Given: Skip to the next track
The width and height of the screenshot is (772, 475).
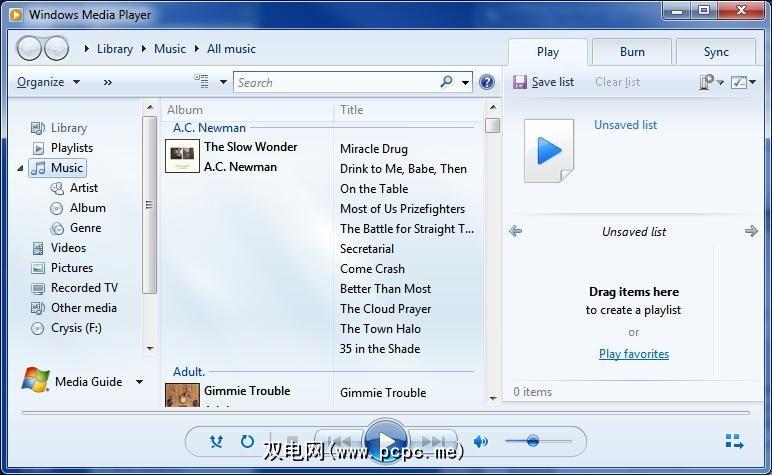Looking at the screenshot, I should click(x=433, y=441).
